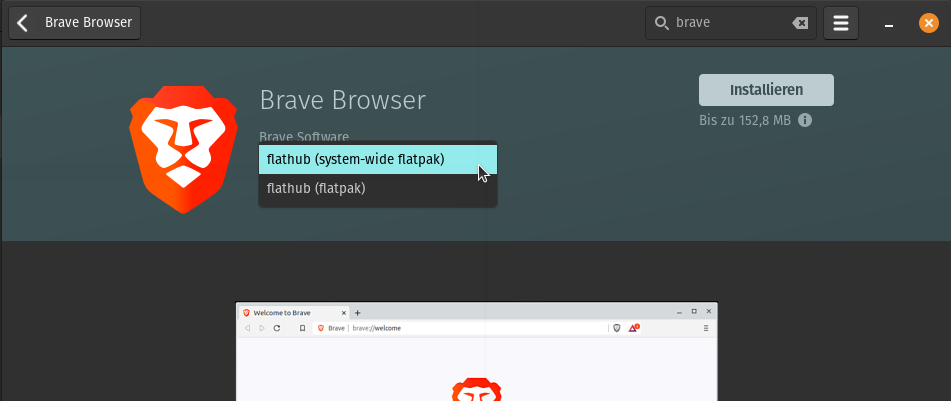951x401 pixels.
Task: Click the "Brave Software" developer label
Action: pos(304,137)
